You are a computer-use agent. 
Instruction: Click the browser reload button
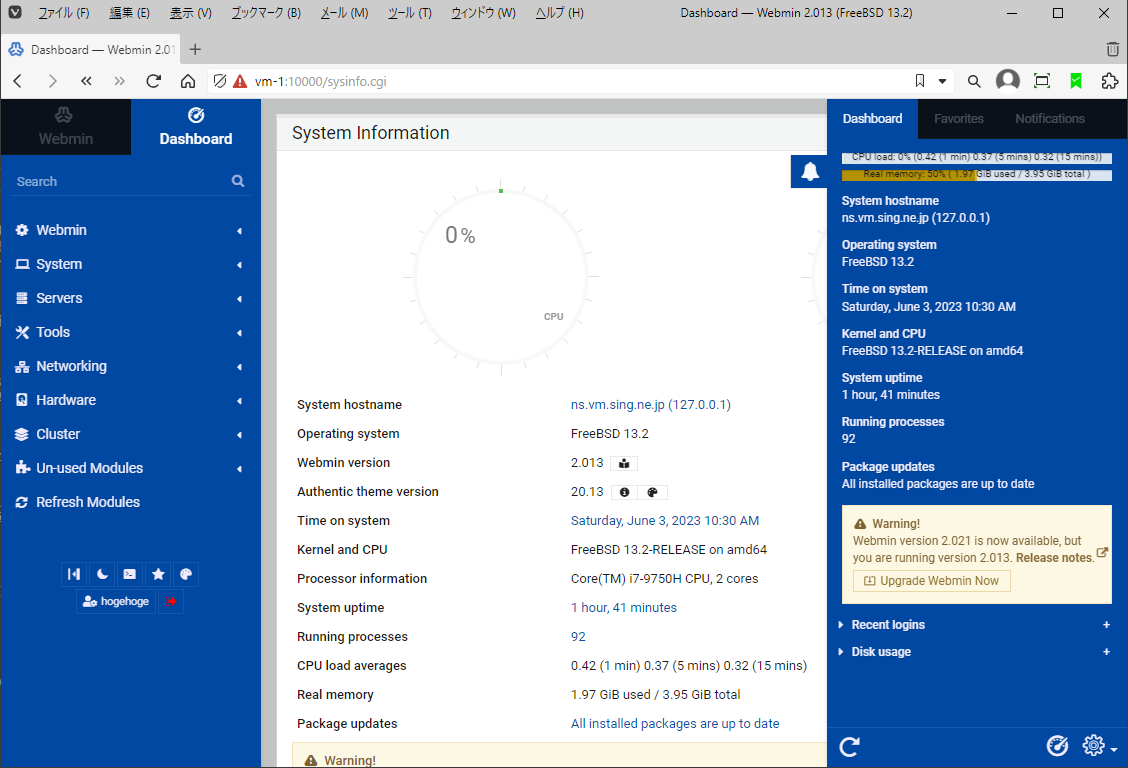[153, 81]
